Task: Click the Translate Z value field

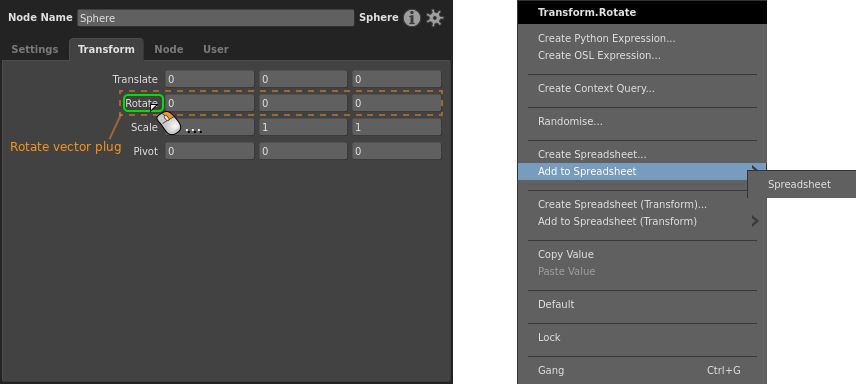Action: [396, 79]
